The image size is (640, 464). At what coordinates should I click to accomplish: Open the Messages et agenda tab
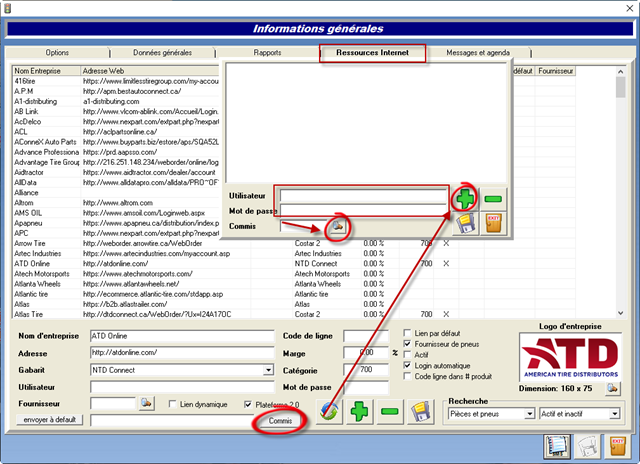click(478, 52)
